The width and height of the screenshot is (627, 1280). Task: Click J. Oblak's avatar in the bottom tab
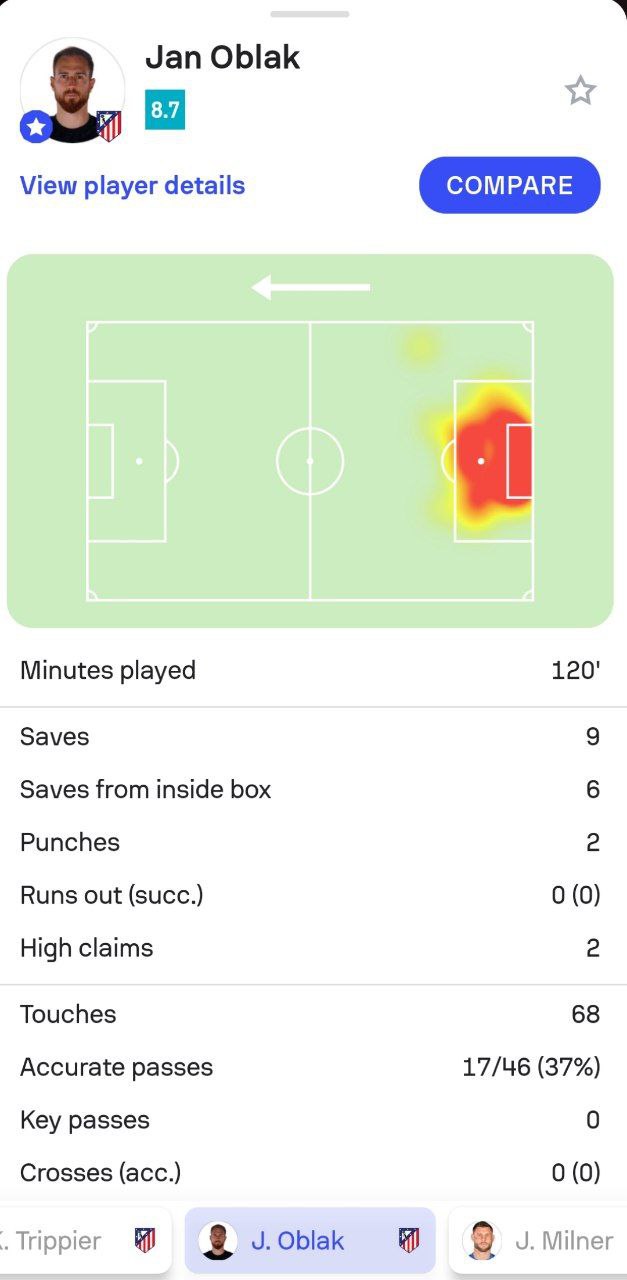(218, 1241)
